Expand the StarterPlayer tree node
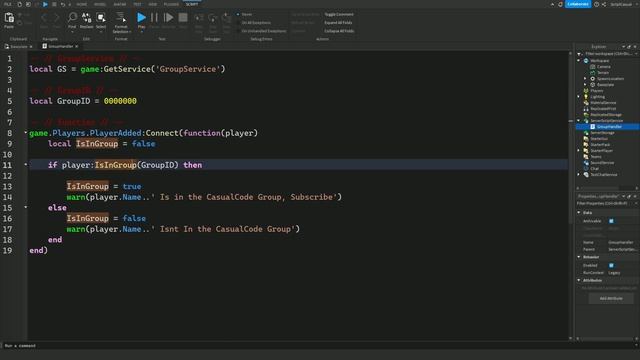This screenshot has height=360, width=640. [579, 151]
